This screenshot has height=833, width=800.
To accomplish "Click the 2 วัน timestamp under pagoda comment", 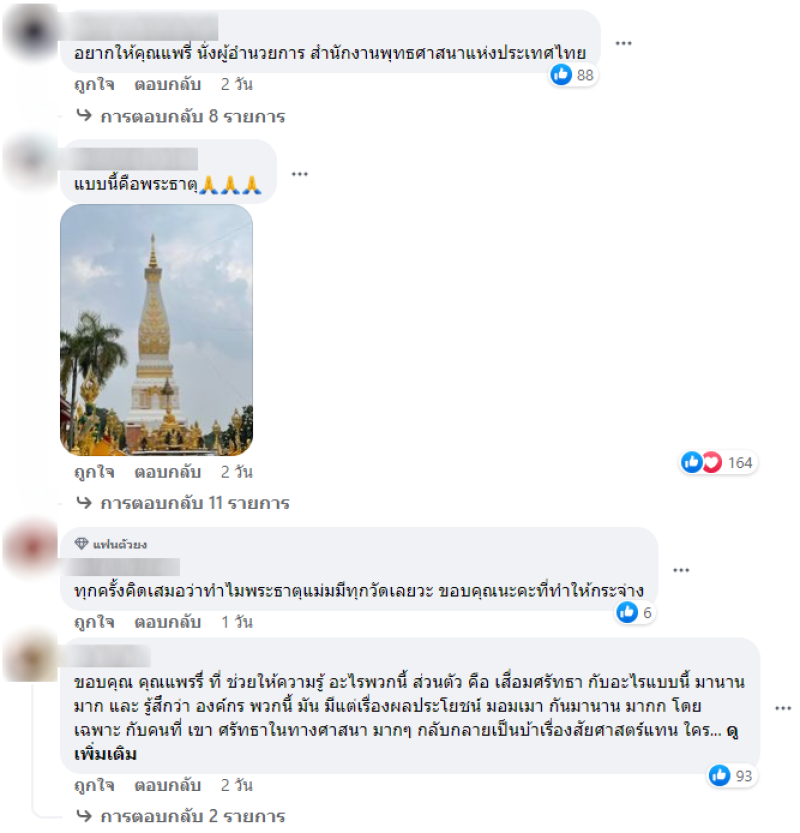I will pos(236,472).
